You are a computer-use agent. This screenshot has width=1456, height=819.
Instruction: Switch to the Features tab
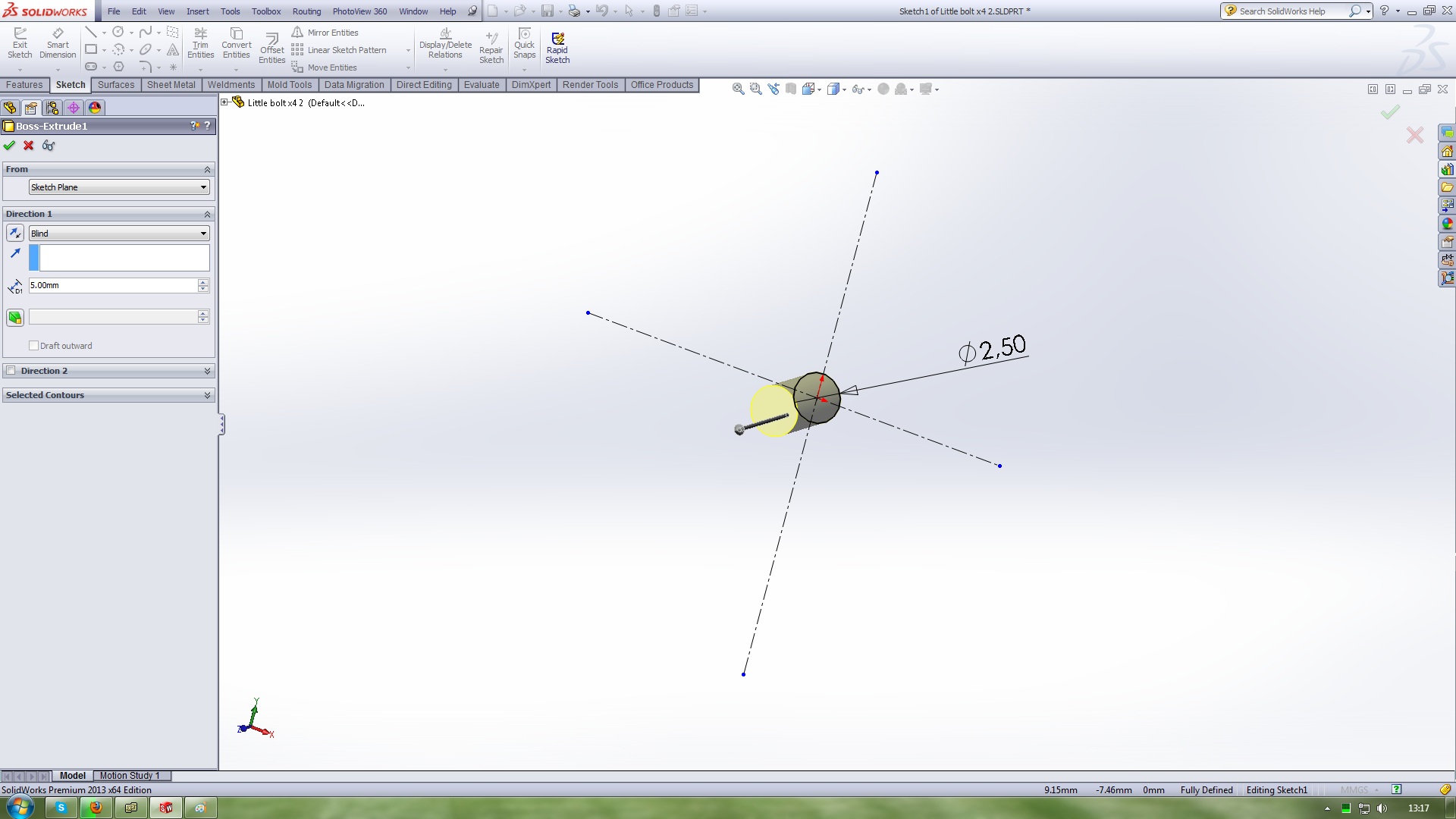(x=24, y=85)
